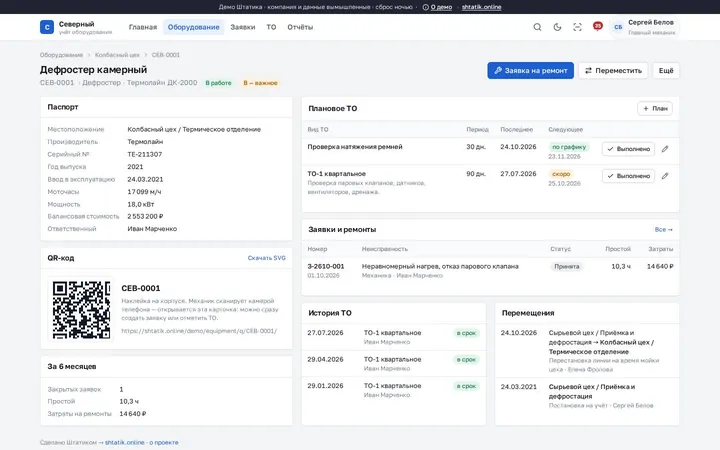
Task: Click Скачать SVG link
Action: tap(266, 258)
